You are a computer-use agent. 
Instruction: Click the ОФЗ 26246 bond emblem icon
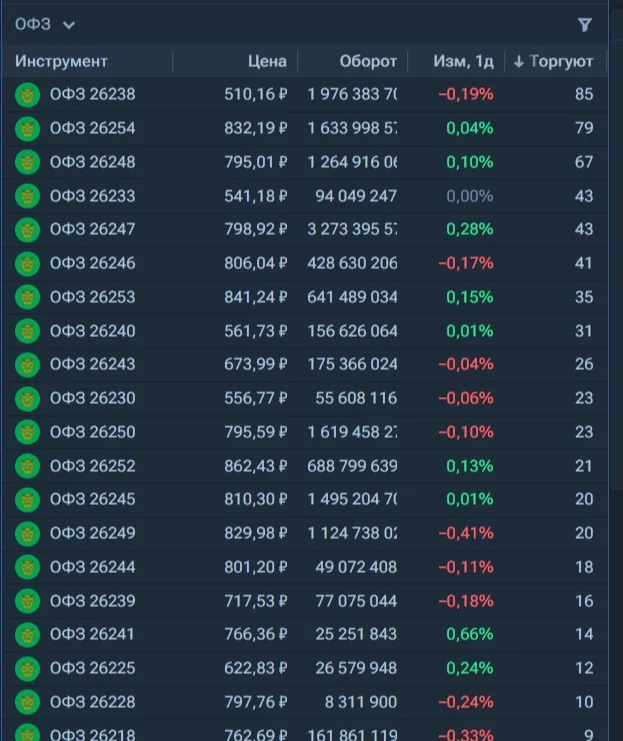27,264
